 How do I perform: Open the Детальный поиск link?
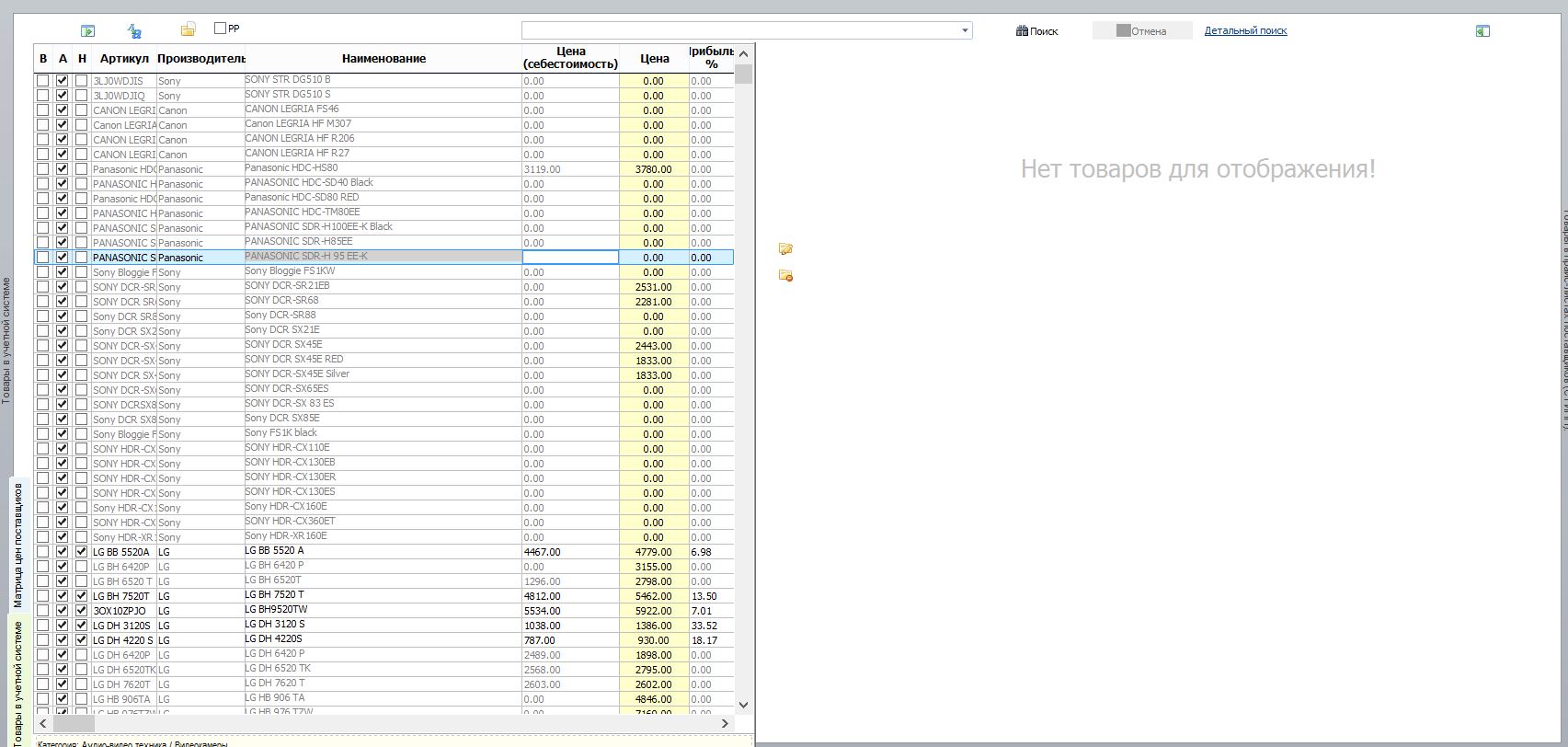(x=1246, y=30)
